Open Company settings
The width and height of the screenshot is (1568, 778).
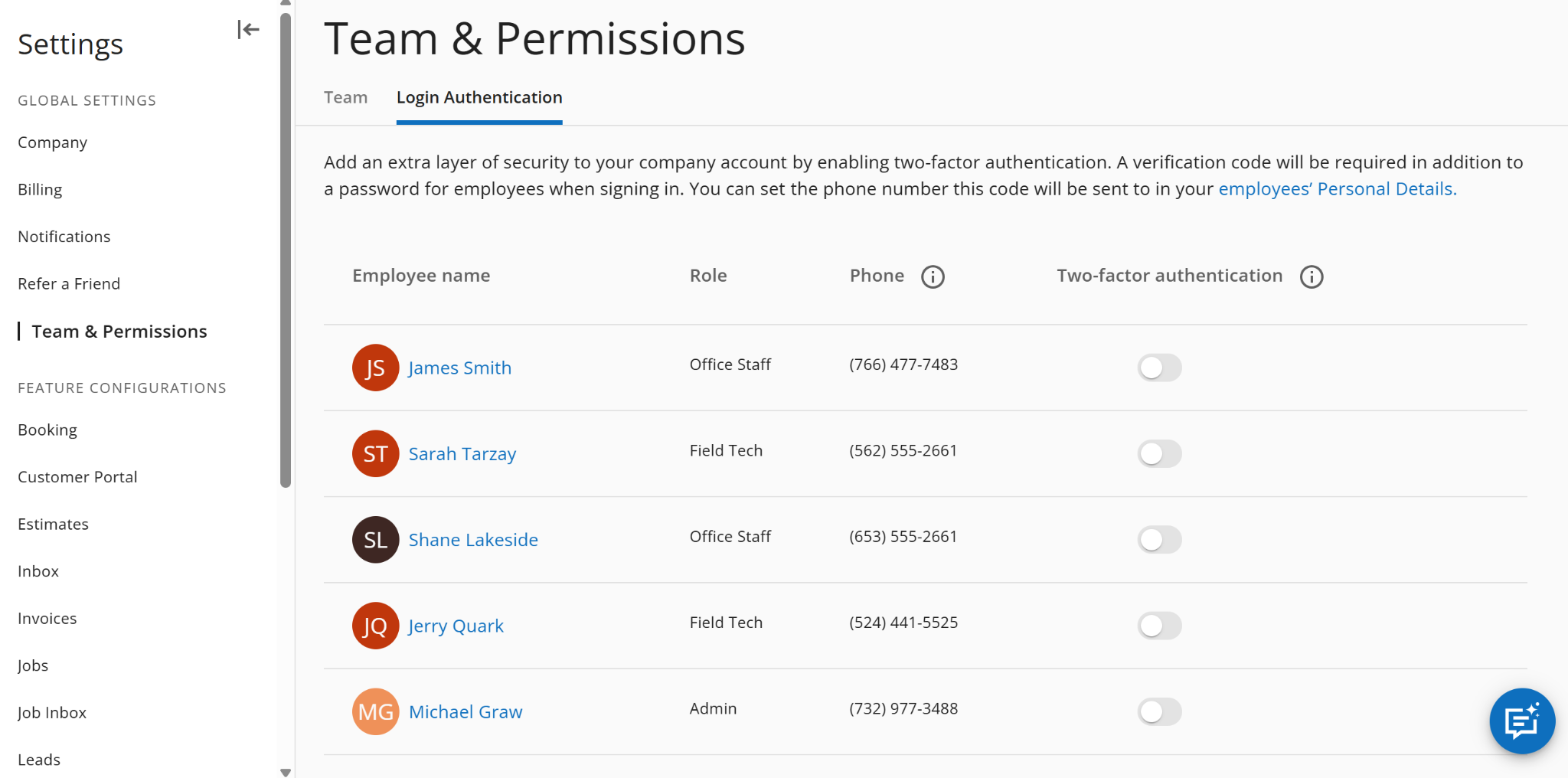coord(53,142)
